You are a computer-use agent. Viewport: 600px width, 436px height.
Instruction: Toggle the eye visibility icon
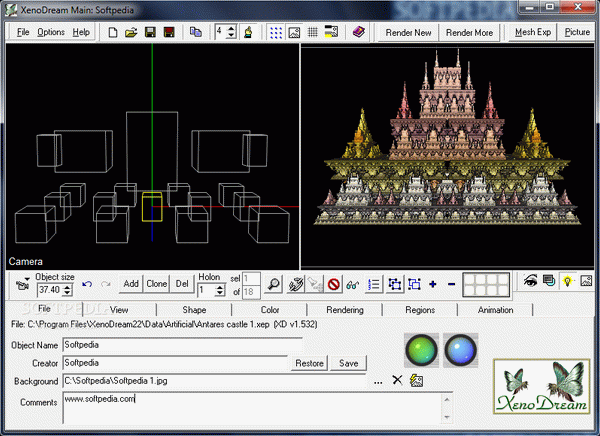coord(530,281)
